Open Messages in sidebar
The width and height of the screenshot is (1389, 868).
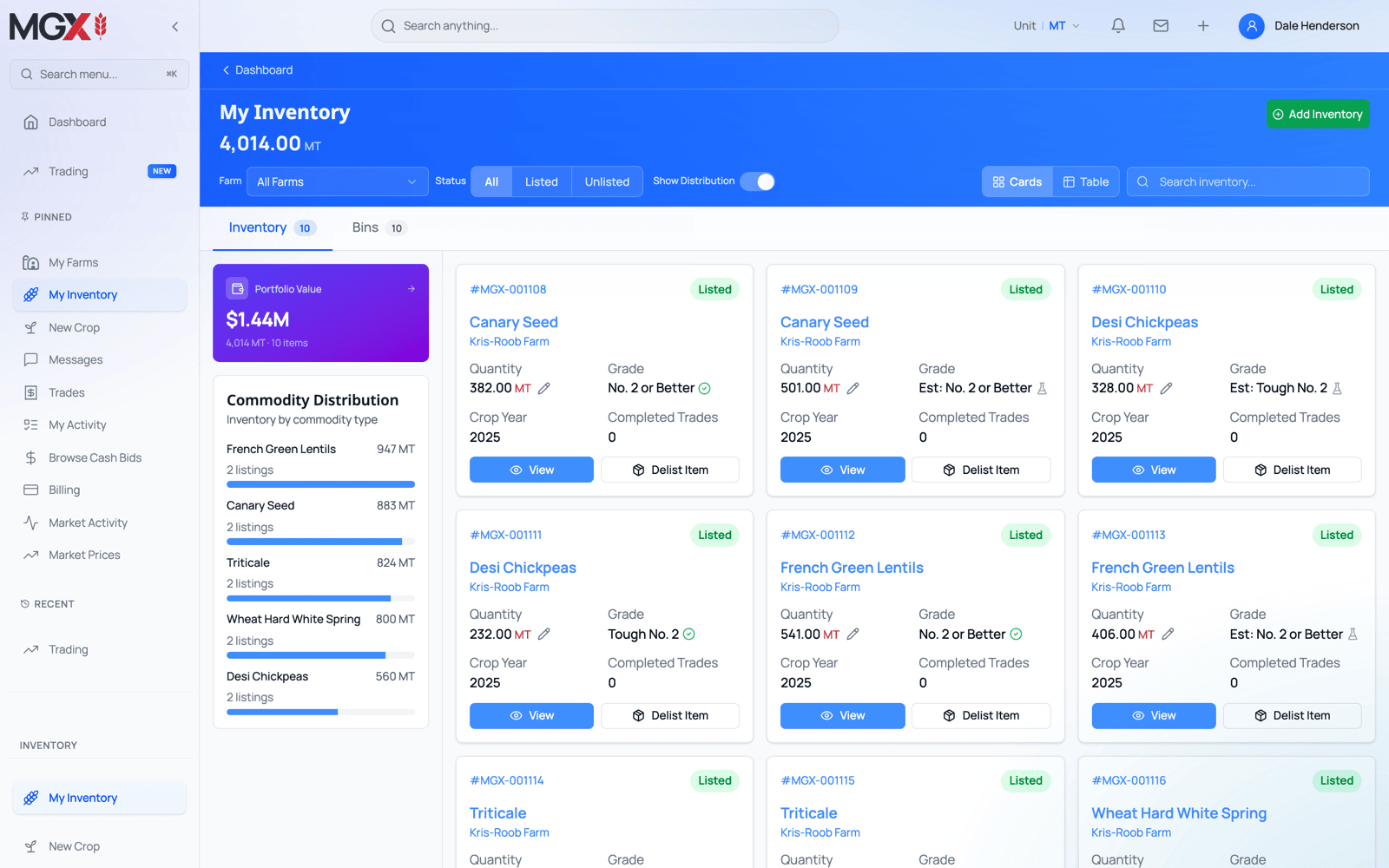click(100, 359)
